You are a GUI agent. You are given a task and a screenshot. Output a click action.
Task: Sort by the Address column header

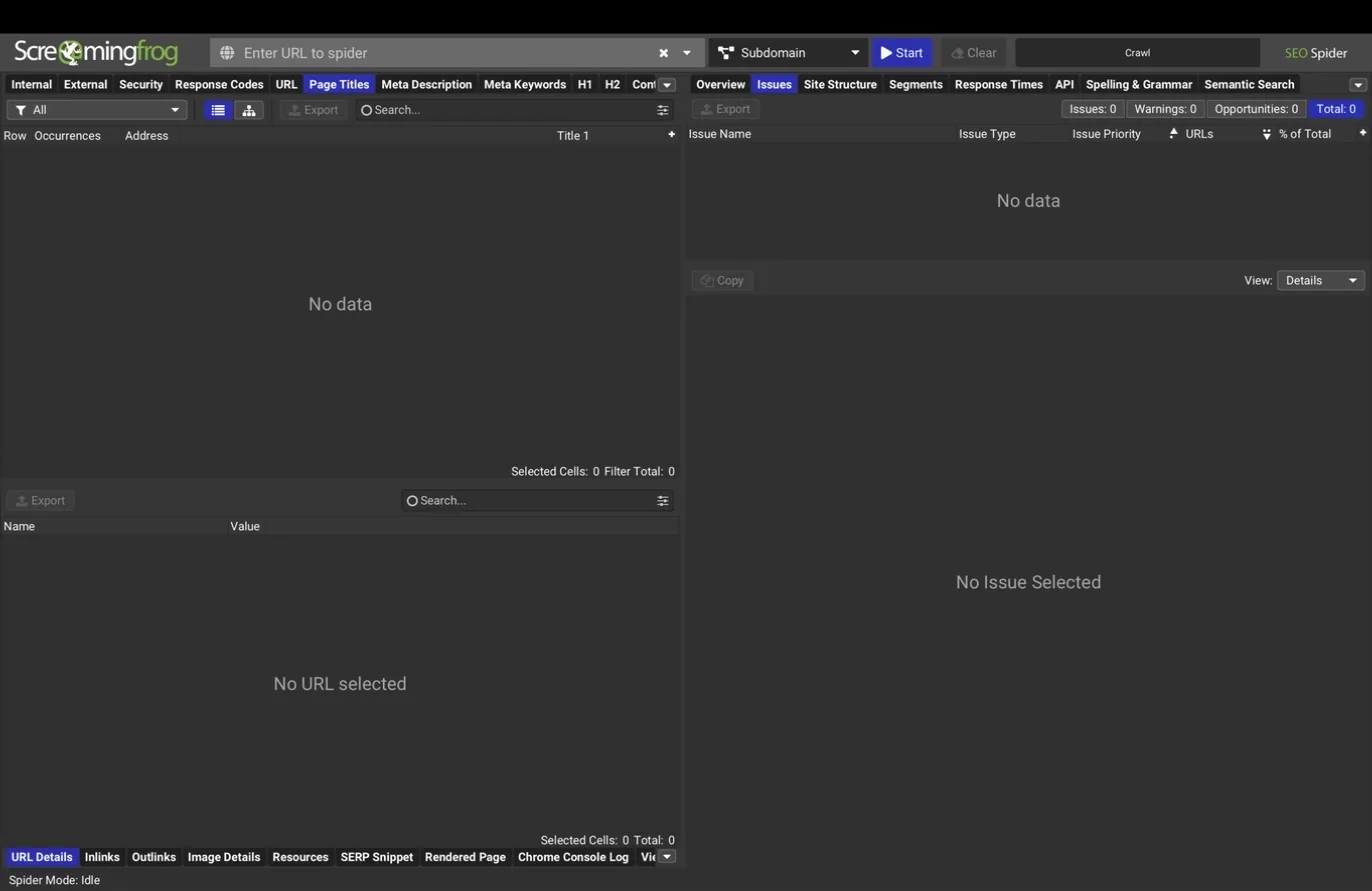click(x=146, y=135)
